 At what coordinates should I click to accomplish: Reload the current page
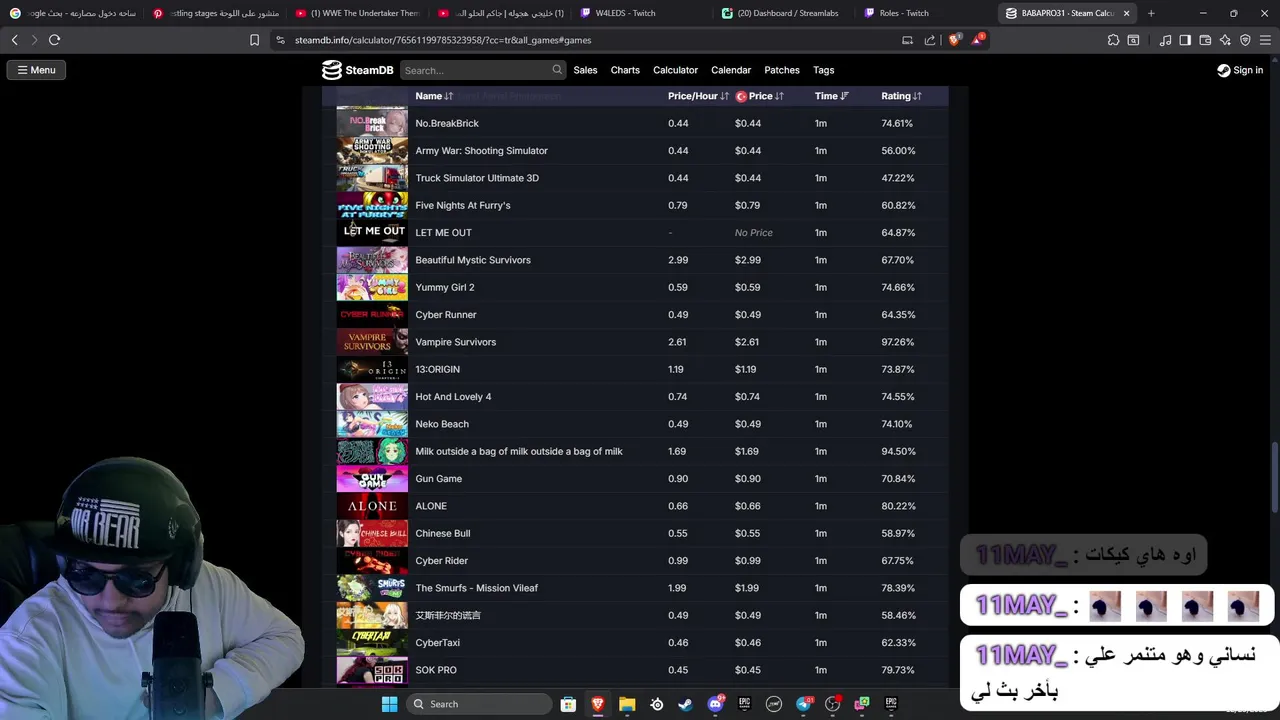pyautogui.click(x=54, y=40)
